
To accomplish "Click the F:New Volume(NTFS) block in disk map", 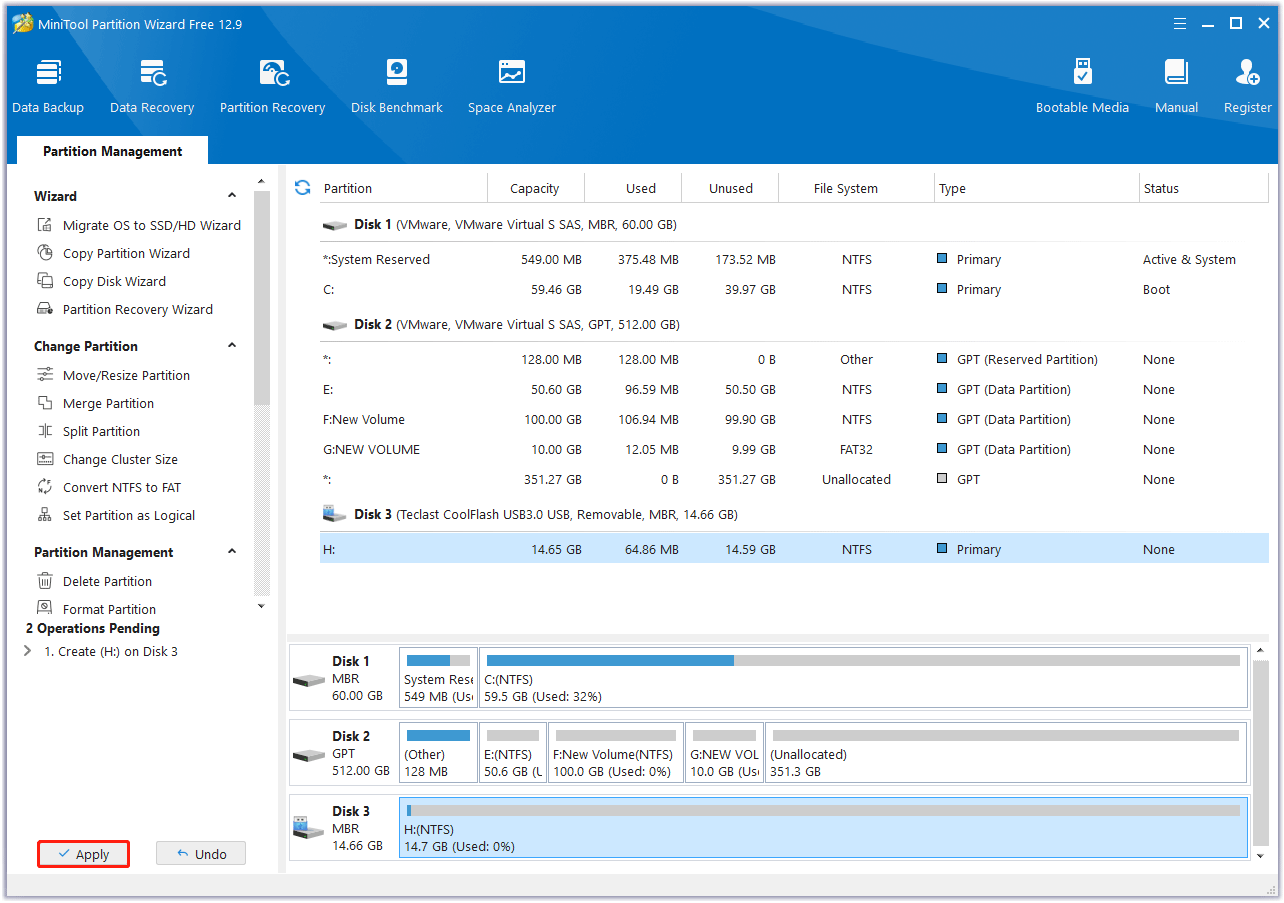I will tap(616, 752).
